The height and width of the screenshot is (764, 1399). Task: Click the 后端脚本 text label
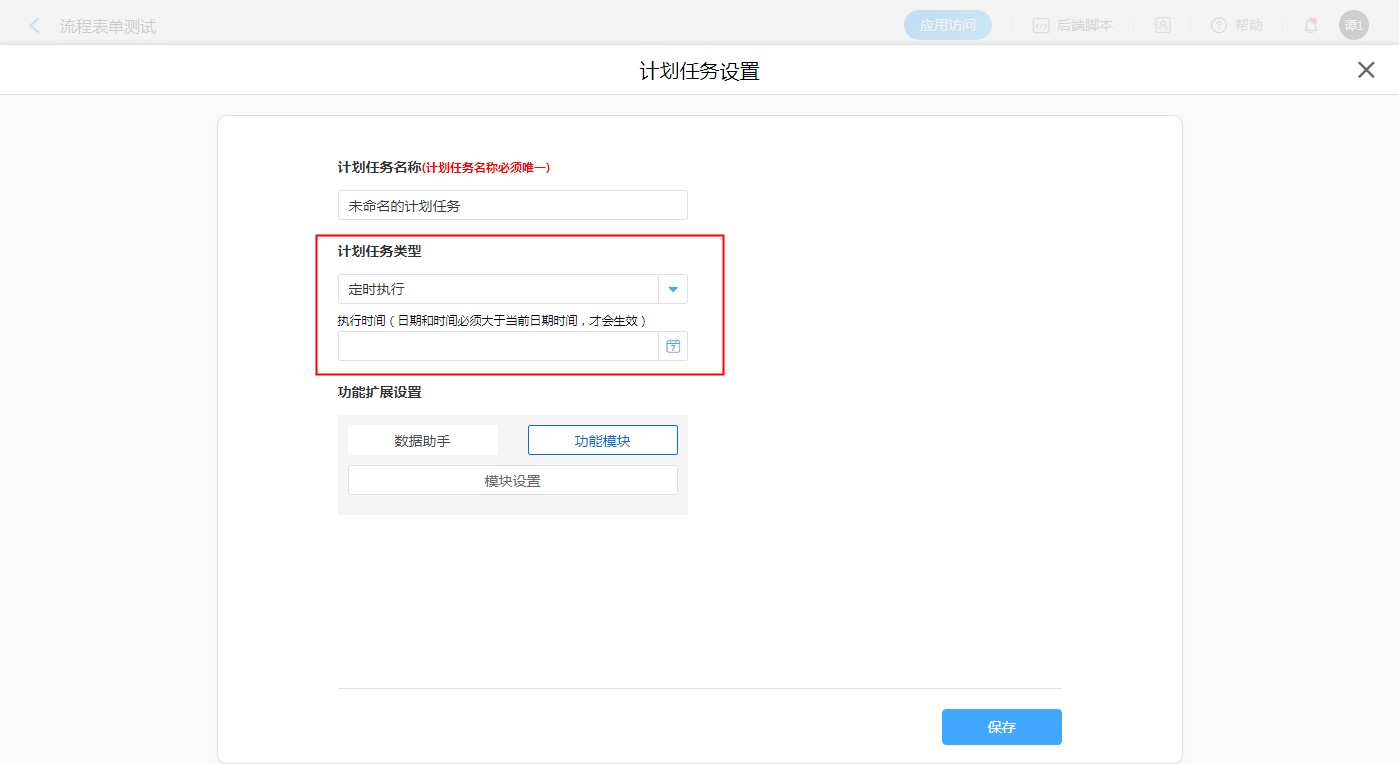coord(1084,26)
